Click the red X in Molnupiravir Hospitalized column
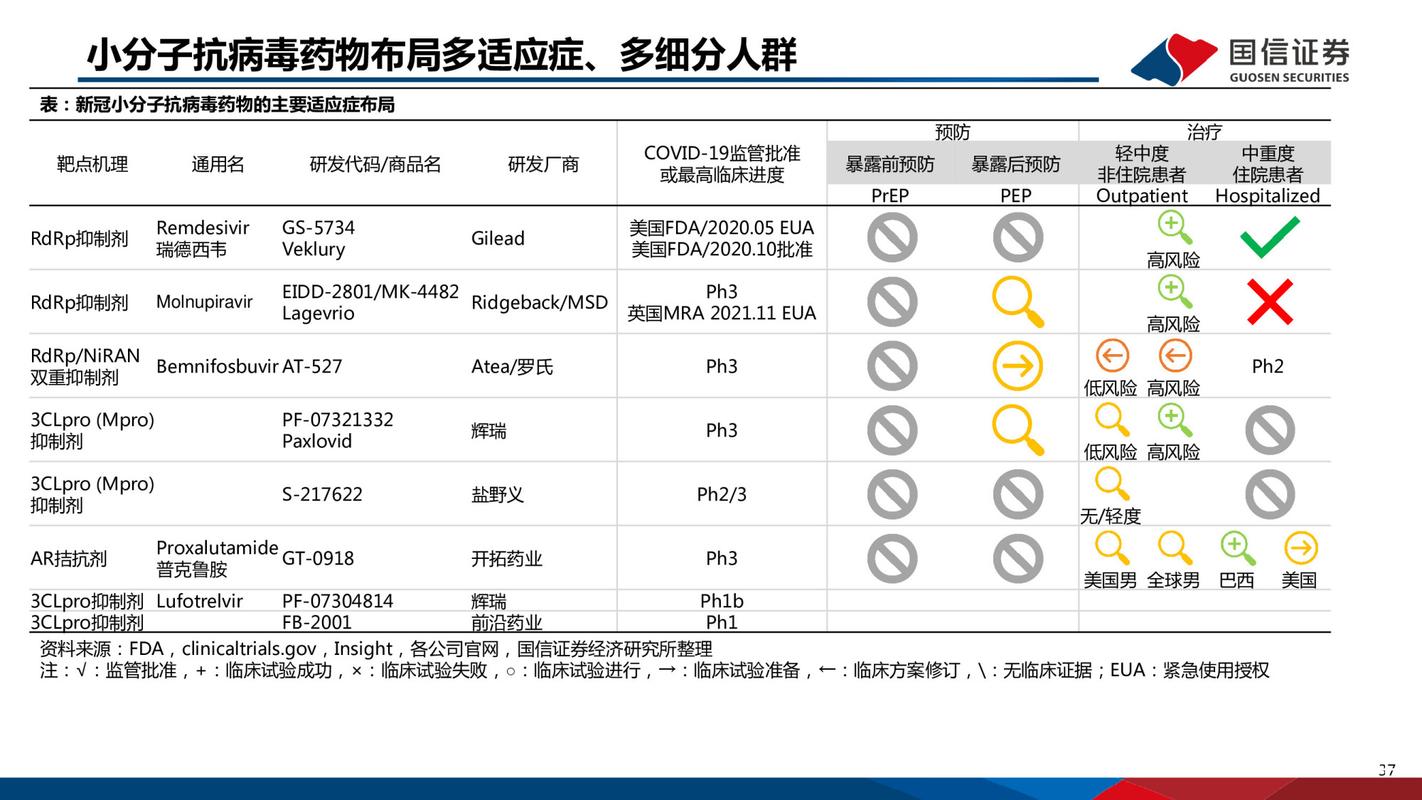The image size is (1422, 800). 1267,301
